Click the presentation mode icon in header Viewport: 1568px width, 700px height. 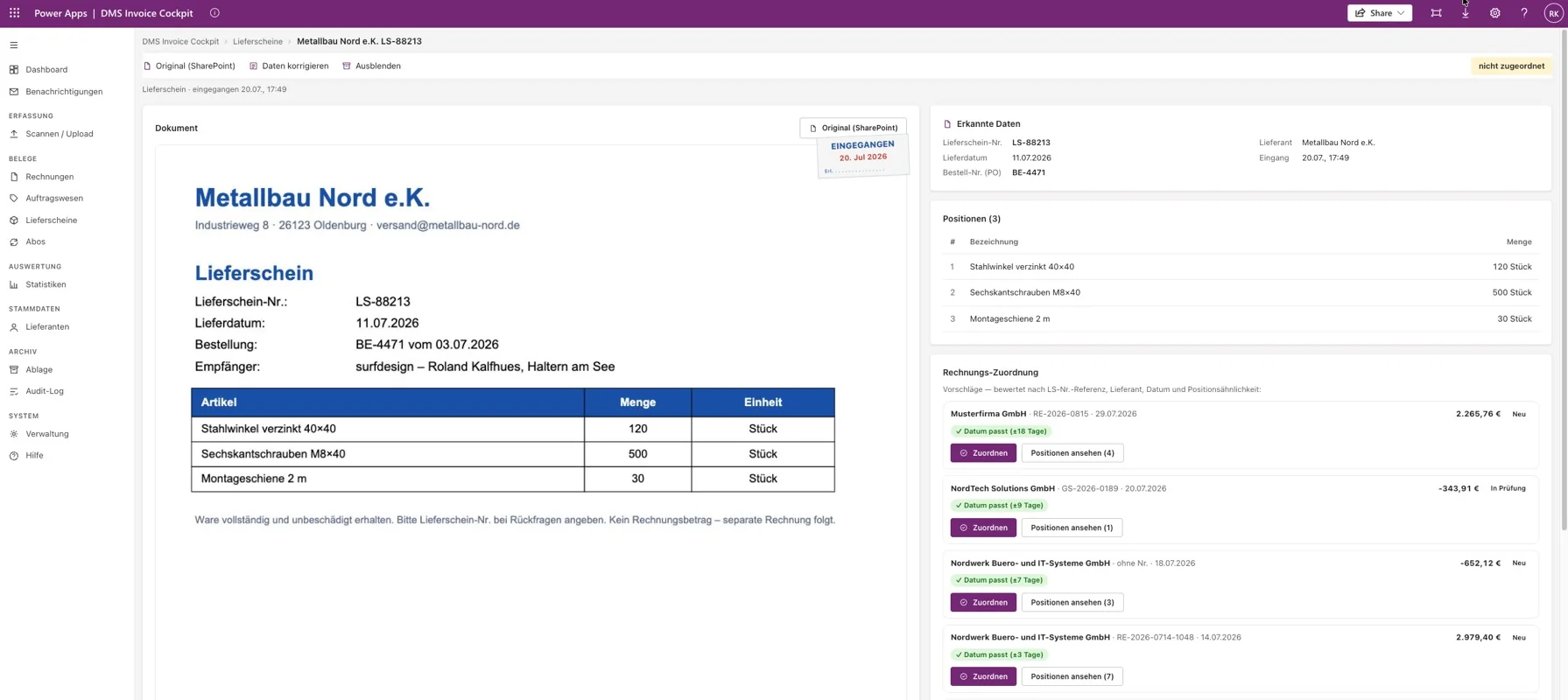click(x=1436, y=13)
